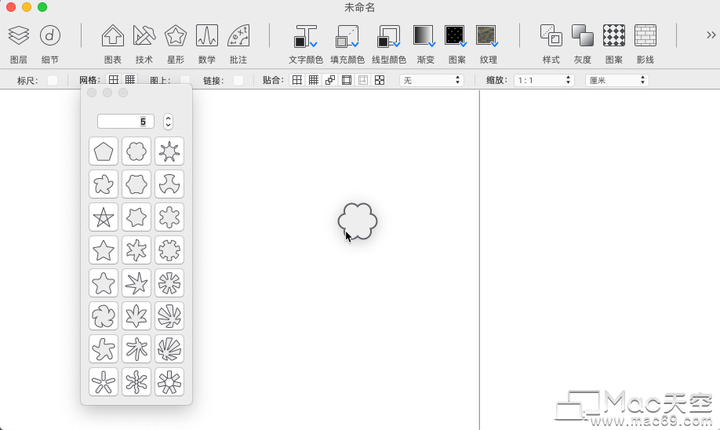Image resolution: width=720 pixels, height=430 pixels.
Task: Toggle the 标尺 ruler checkbox
Action: pyautogui.click(x=53, y=80)
